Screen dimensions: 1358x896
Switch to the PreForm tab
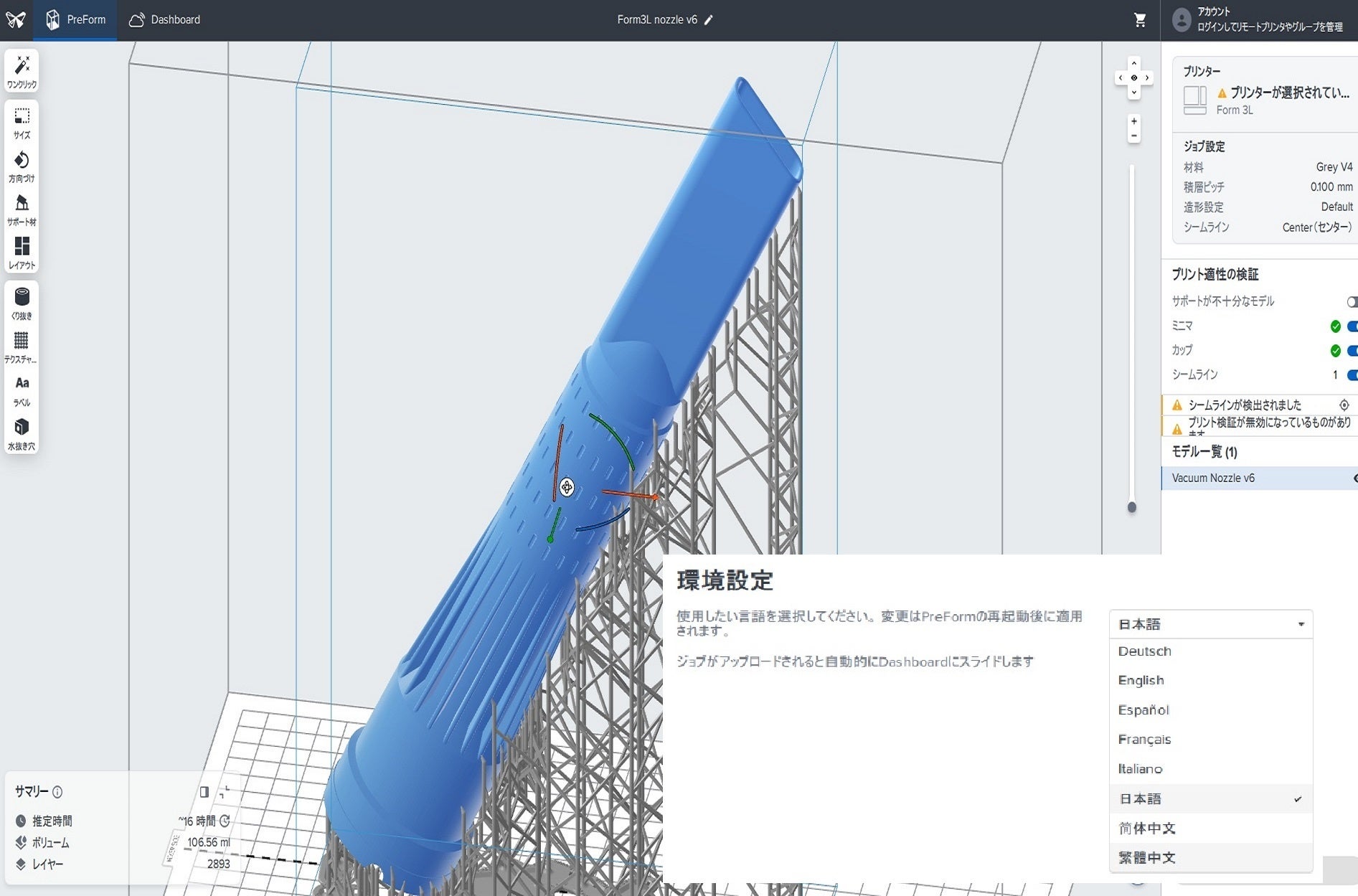75,19
